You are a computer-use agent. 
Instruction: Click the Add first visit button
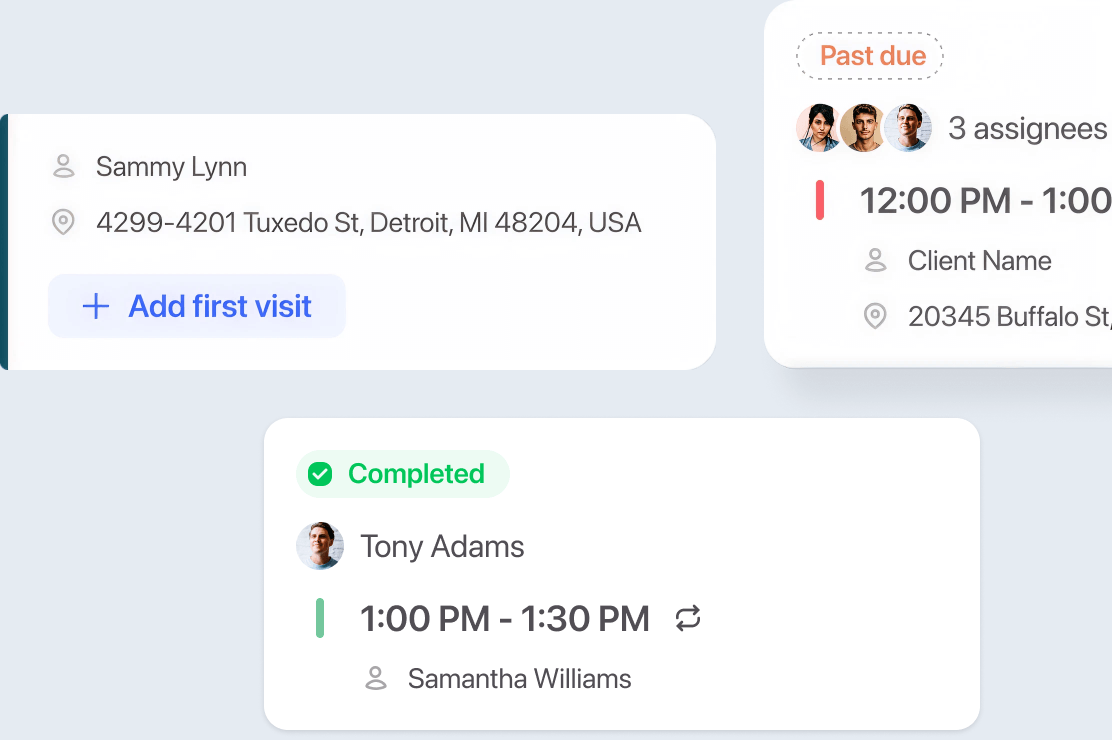point(197,306)
